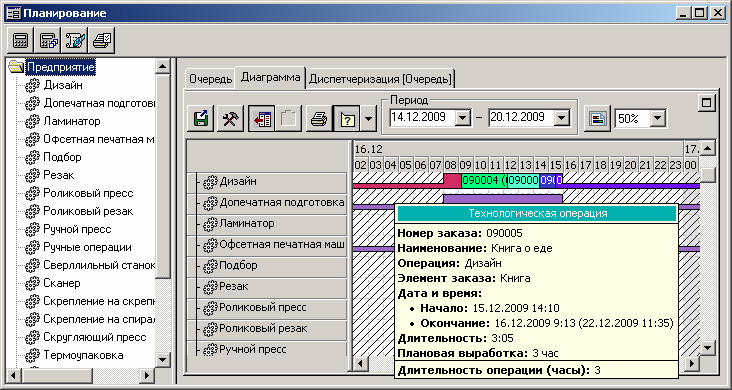This screenshot has width=732, height=390.
Task: Click the cyan 09000 bar in the Дизайн row
Action: click(523, 180)
